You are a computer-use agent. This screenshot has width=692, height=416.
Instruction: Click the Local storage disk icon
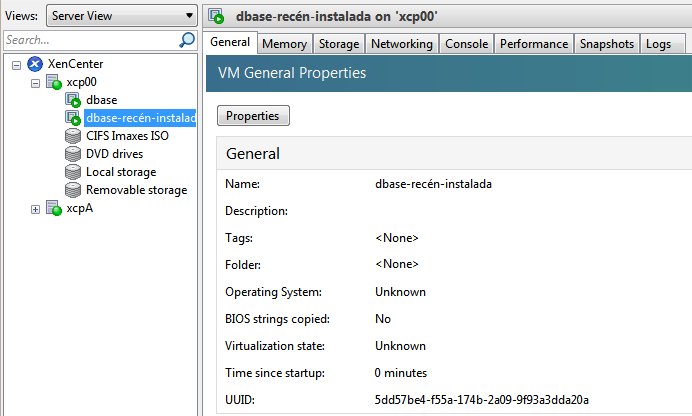73,172
